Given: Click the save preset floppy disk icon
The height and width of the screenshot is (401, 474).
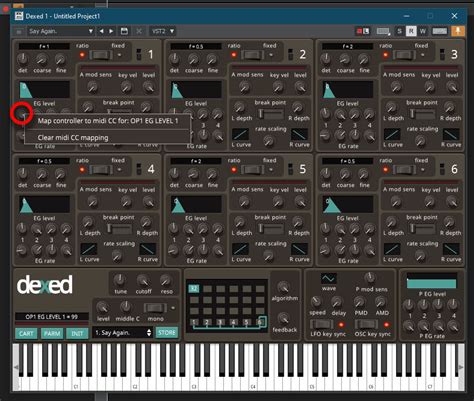Looking at the screenshot, I should (124, 31).
